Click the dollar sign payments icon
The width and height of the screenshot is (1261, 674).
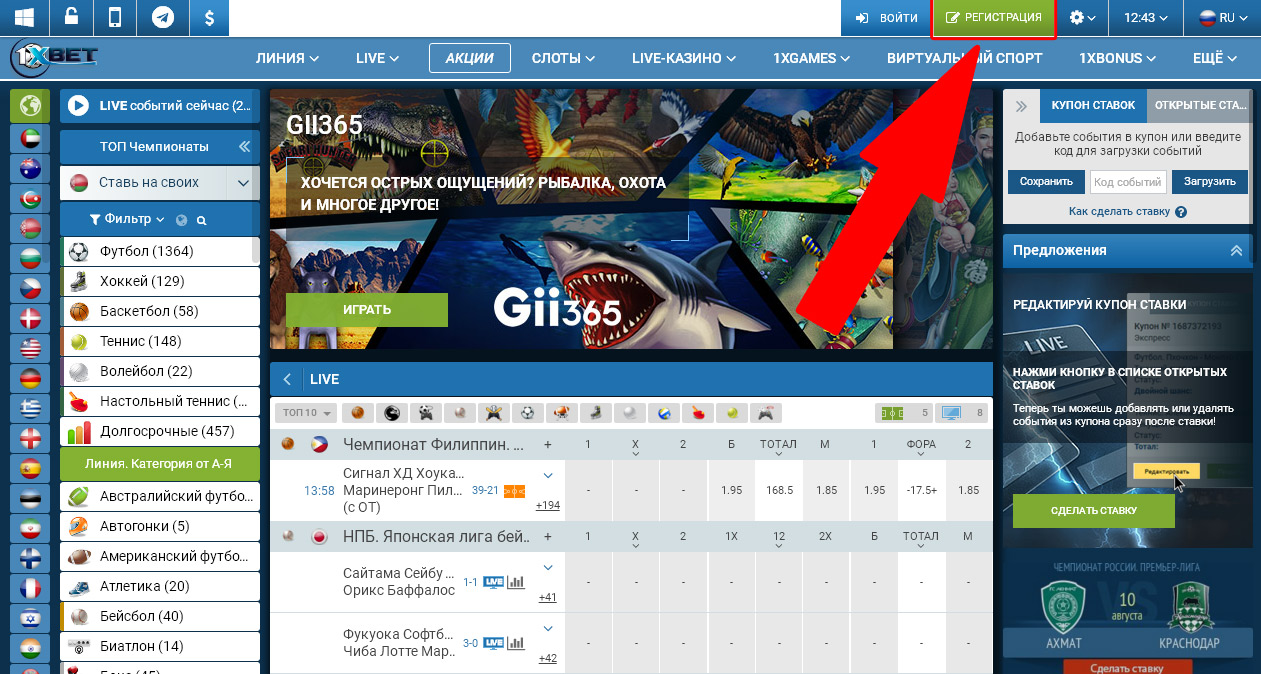(207, 18)
